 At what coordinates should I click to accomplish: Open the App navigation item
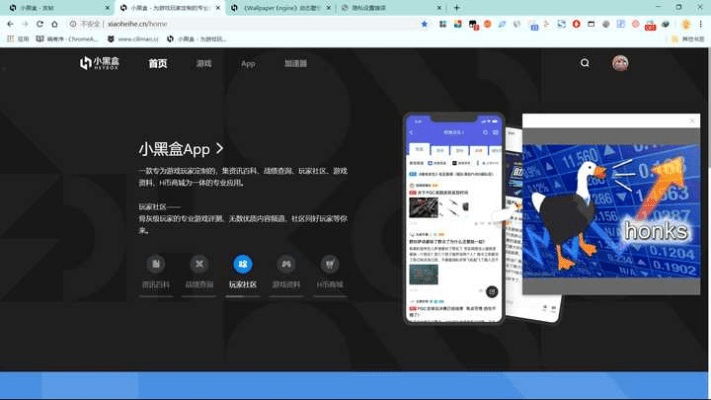point(248,63)
